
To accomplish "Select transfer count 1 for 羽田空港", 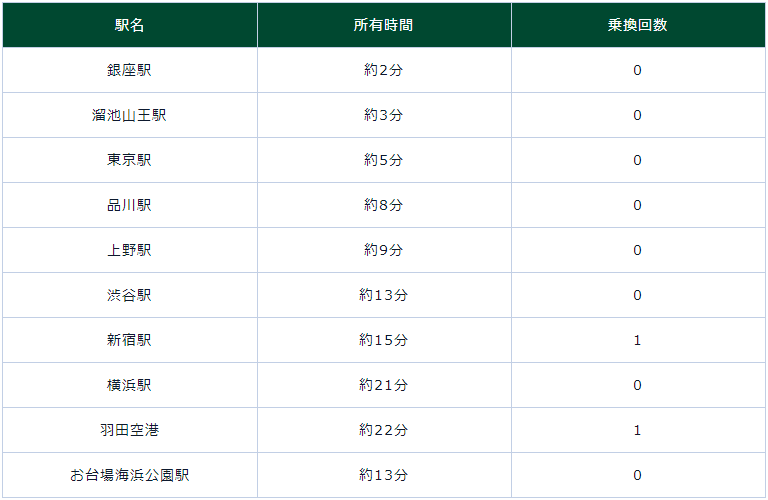I will (637, 430).
